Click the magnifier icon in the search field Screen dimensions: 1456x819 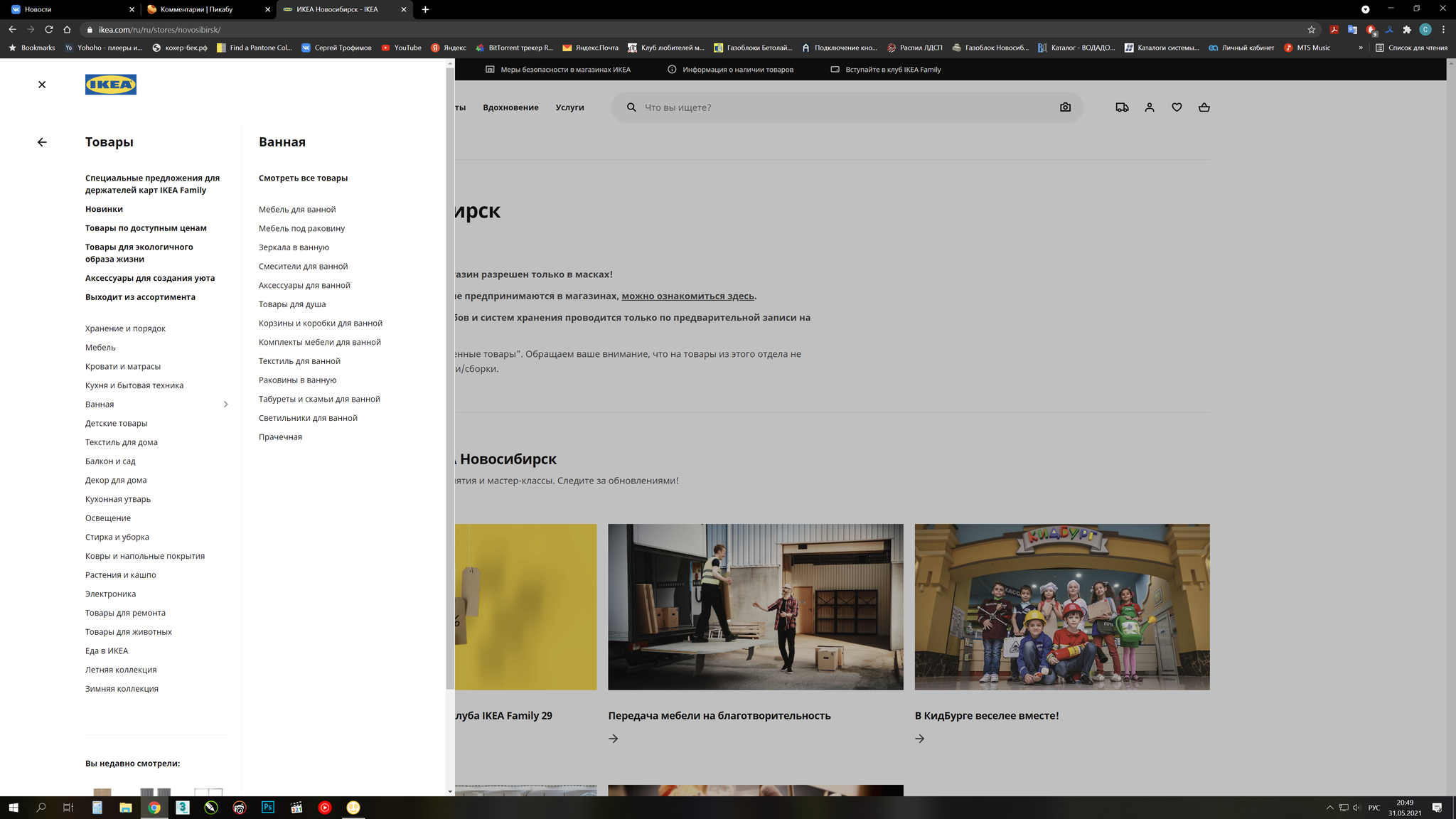pos(631,107)
